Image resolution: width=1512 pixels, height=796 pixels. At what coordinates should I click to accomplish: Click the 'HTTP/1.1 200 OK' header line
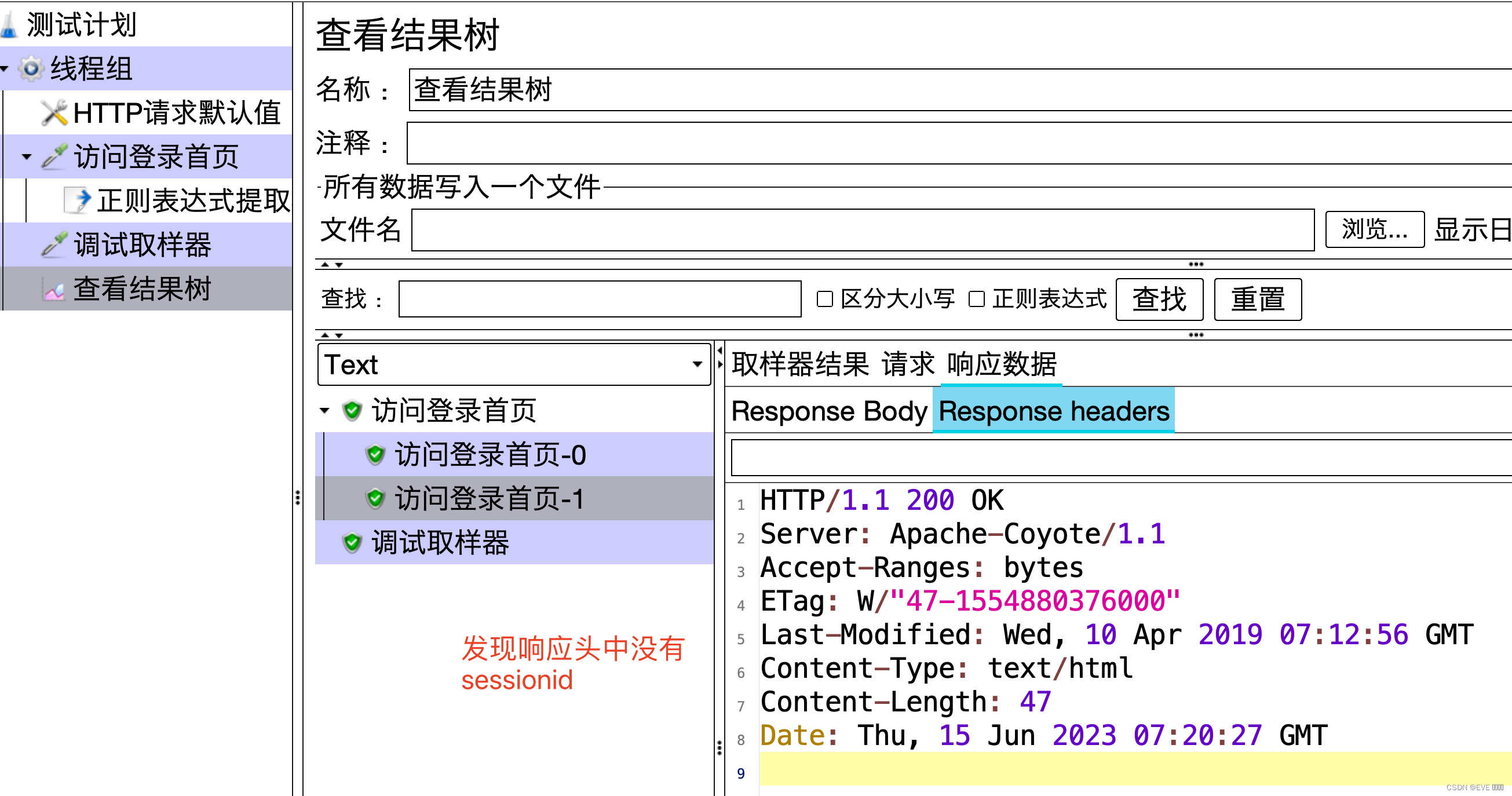tap(882, 501)
